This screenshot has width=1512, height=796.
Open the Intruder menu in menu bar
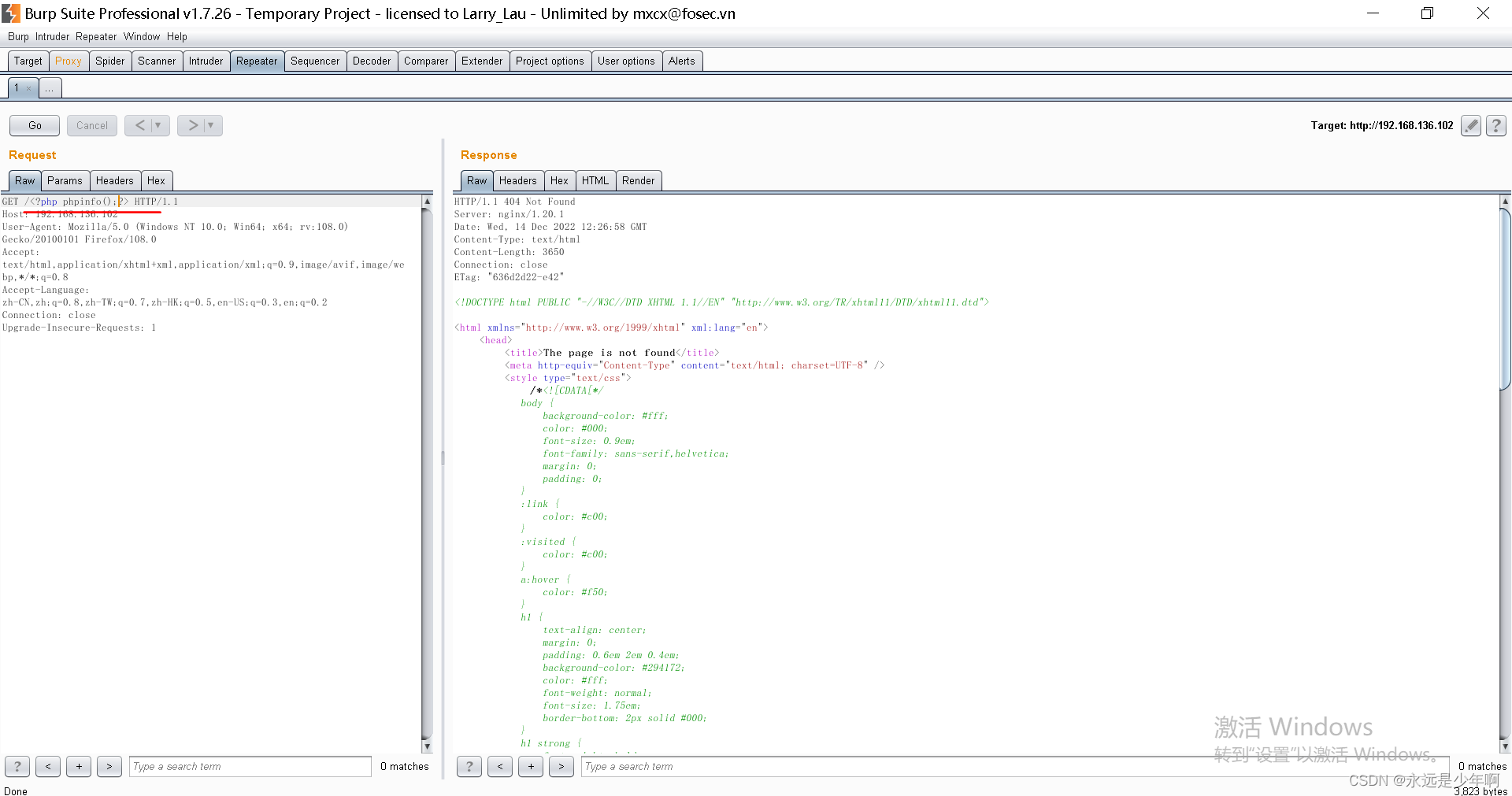52,36
